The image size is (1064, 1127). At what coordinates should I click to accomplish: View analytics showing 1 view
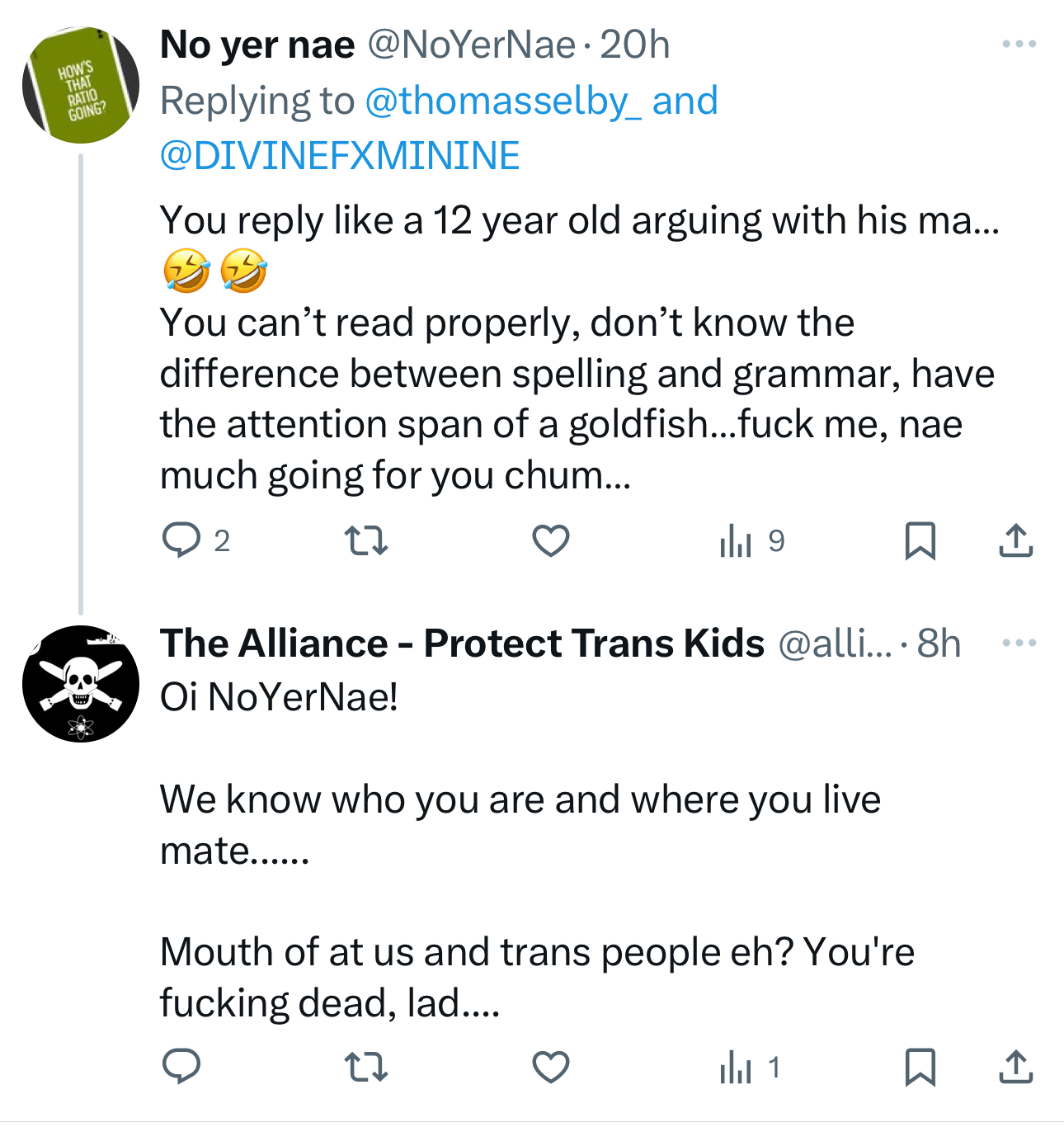pyautogui.click(x=749, y=1067)
